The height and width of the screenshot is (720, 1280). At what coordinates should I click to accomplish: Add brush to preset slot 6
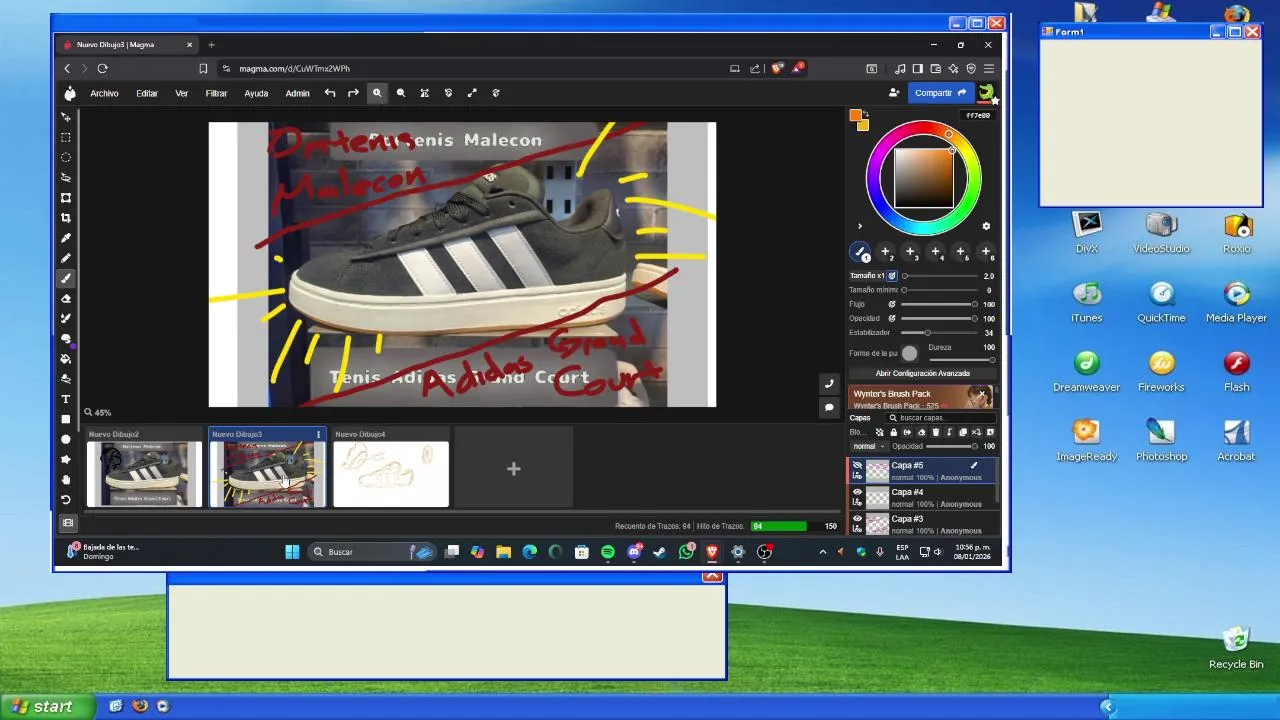pyautogui.click(x=986, y=252)
